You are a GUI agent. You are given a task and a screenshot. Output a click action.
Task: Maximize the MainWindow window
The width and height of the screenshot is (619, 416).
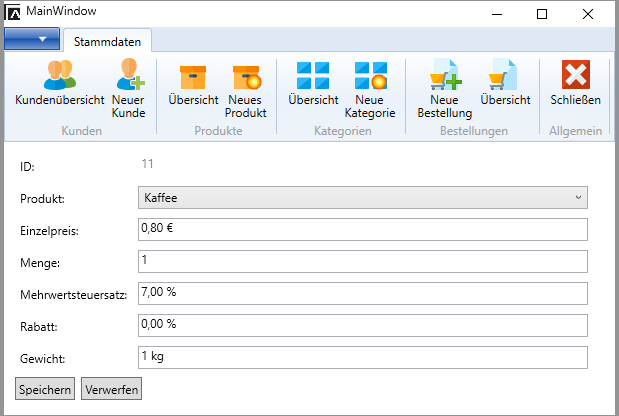pyautogui.click(x=542, y=14)
